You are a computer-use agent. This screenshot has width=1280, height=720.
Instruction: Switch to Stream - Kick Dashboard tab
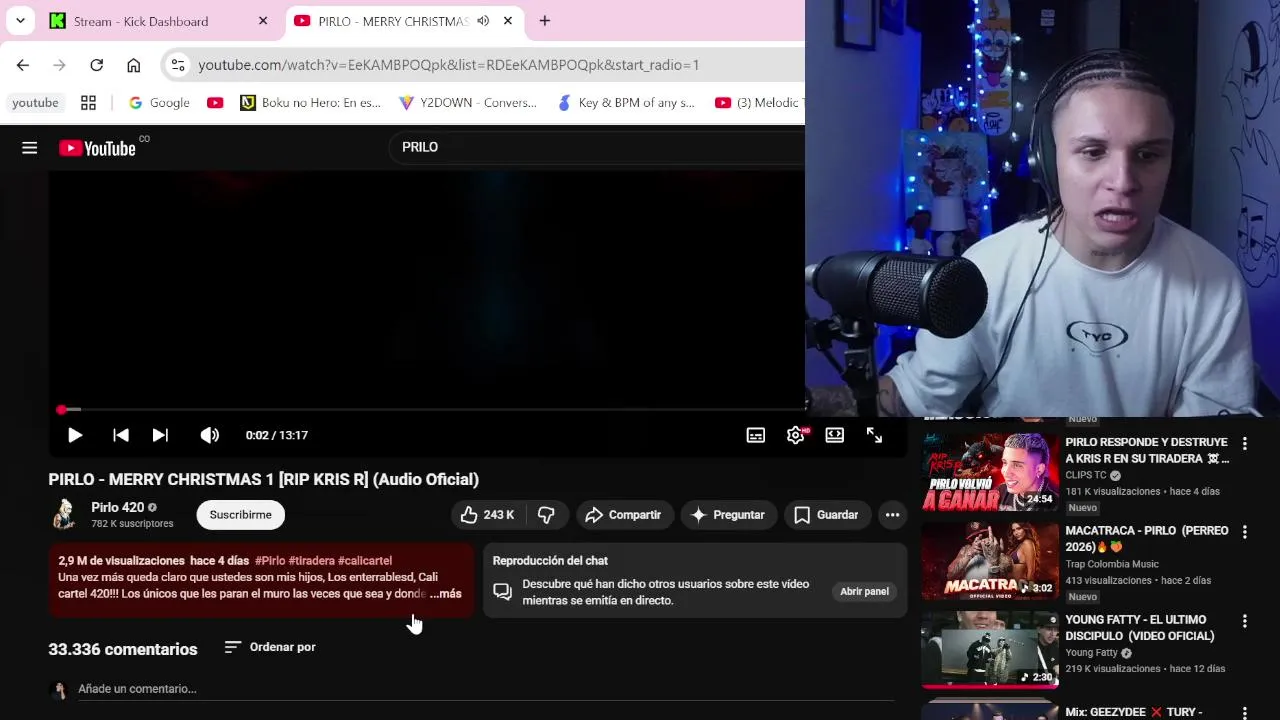[160, 21]
